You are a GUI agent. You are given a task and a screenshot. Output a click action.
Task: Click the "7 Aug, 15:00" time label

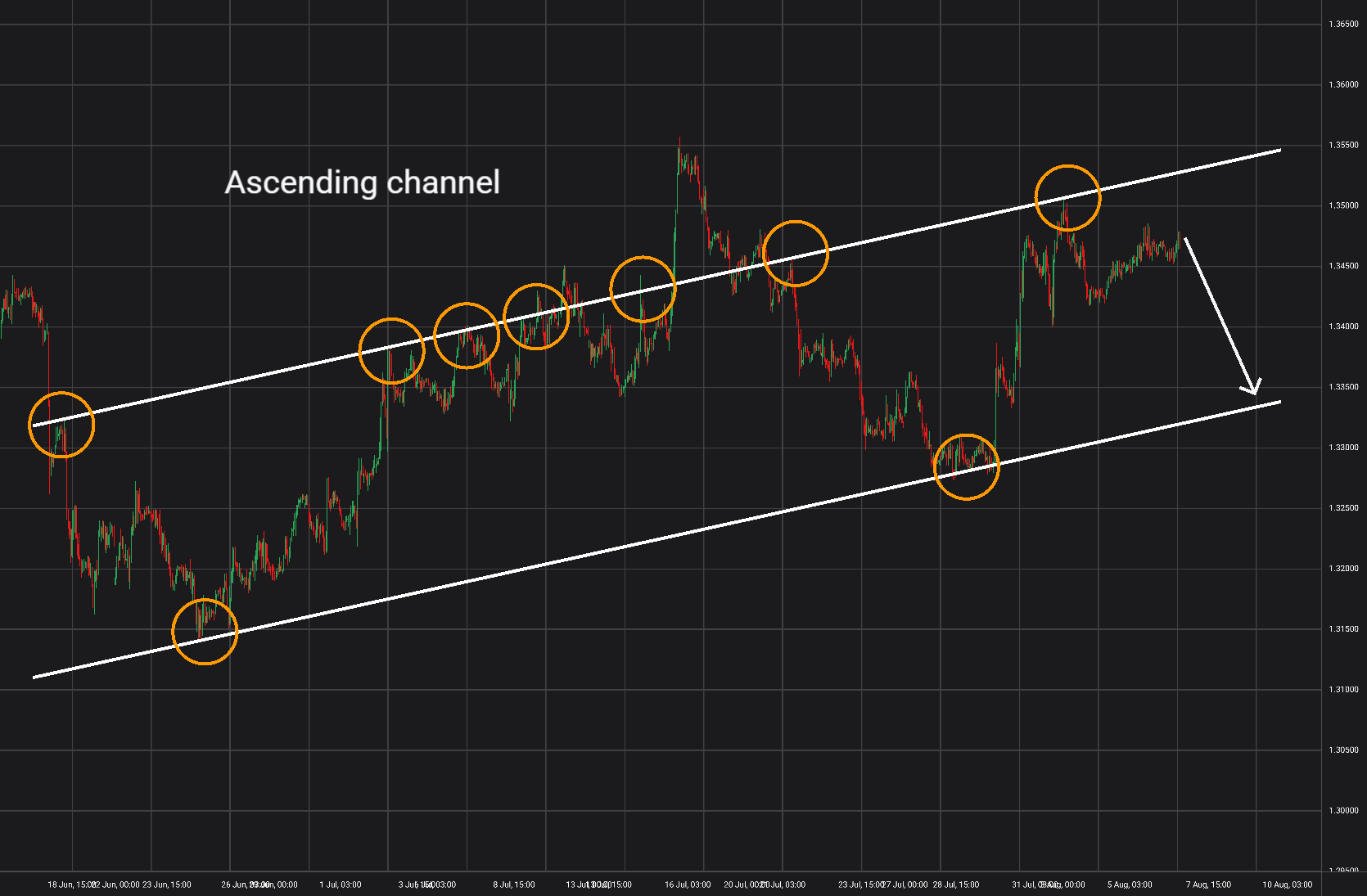tap(1208, 885)
